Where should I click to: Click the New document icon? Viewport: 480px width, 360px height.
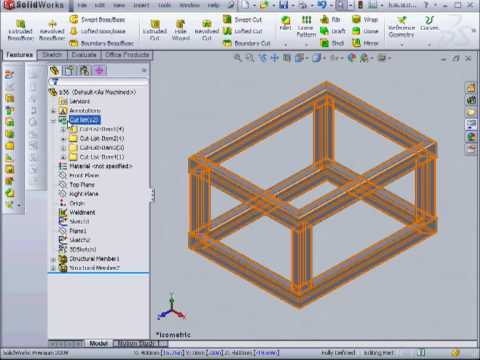[x=246, y=5]
